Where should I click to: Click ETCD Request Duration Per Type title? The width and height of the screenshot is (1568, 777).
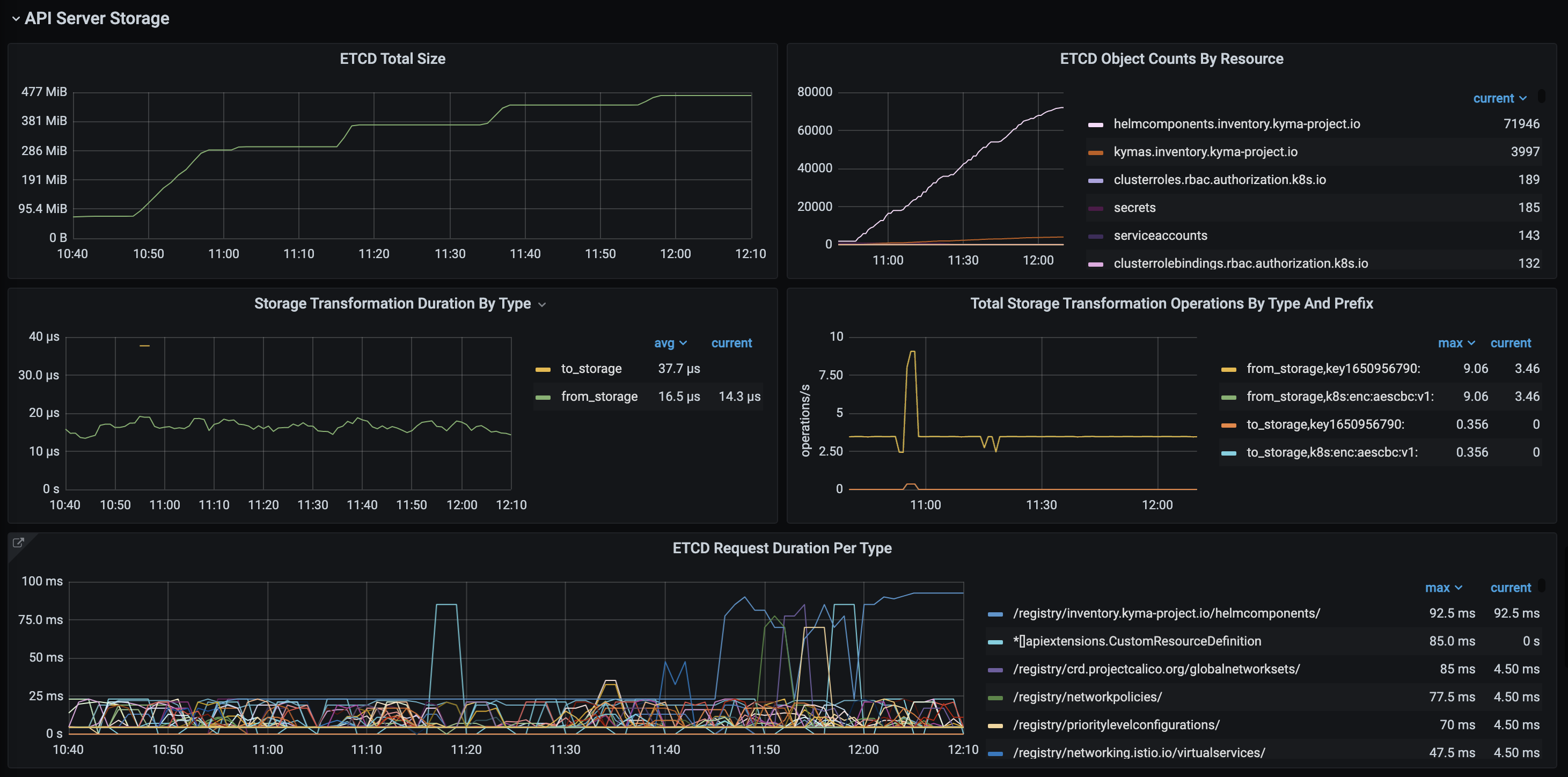(781, 548)
